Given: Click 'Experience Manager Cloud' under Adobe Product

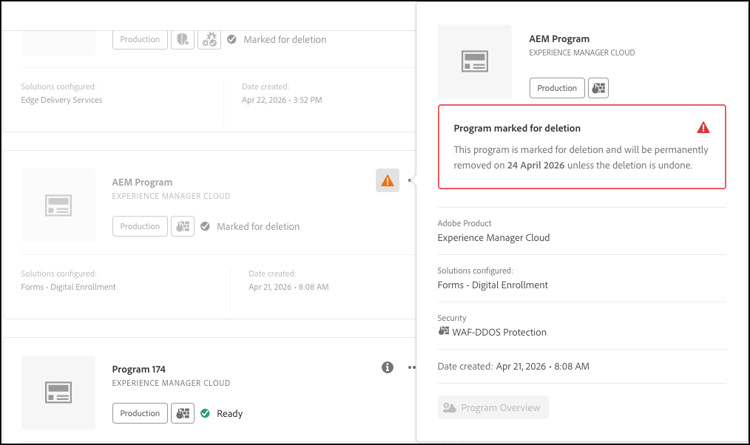Looking at the screenshot, I should 494,238.
